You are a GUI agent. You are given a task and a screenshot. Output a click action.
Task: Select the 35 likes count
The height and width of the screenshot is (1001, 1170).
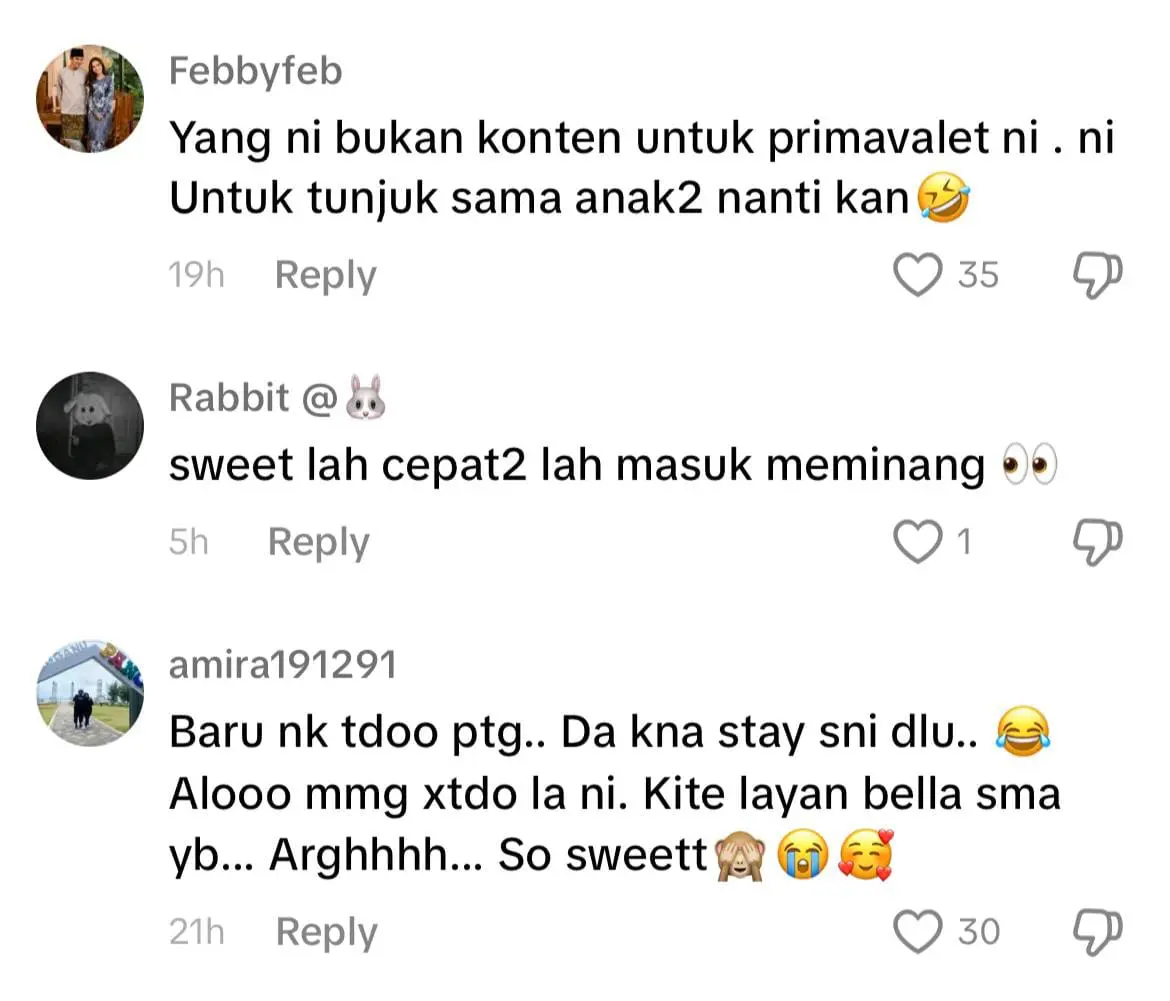pos(978,274)
